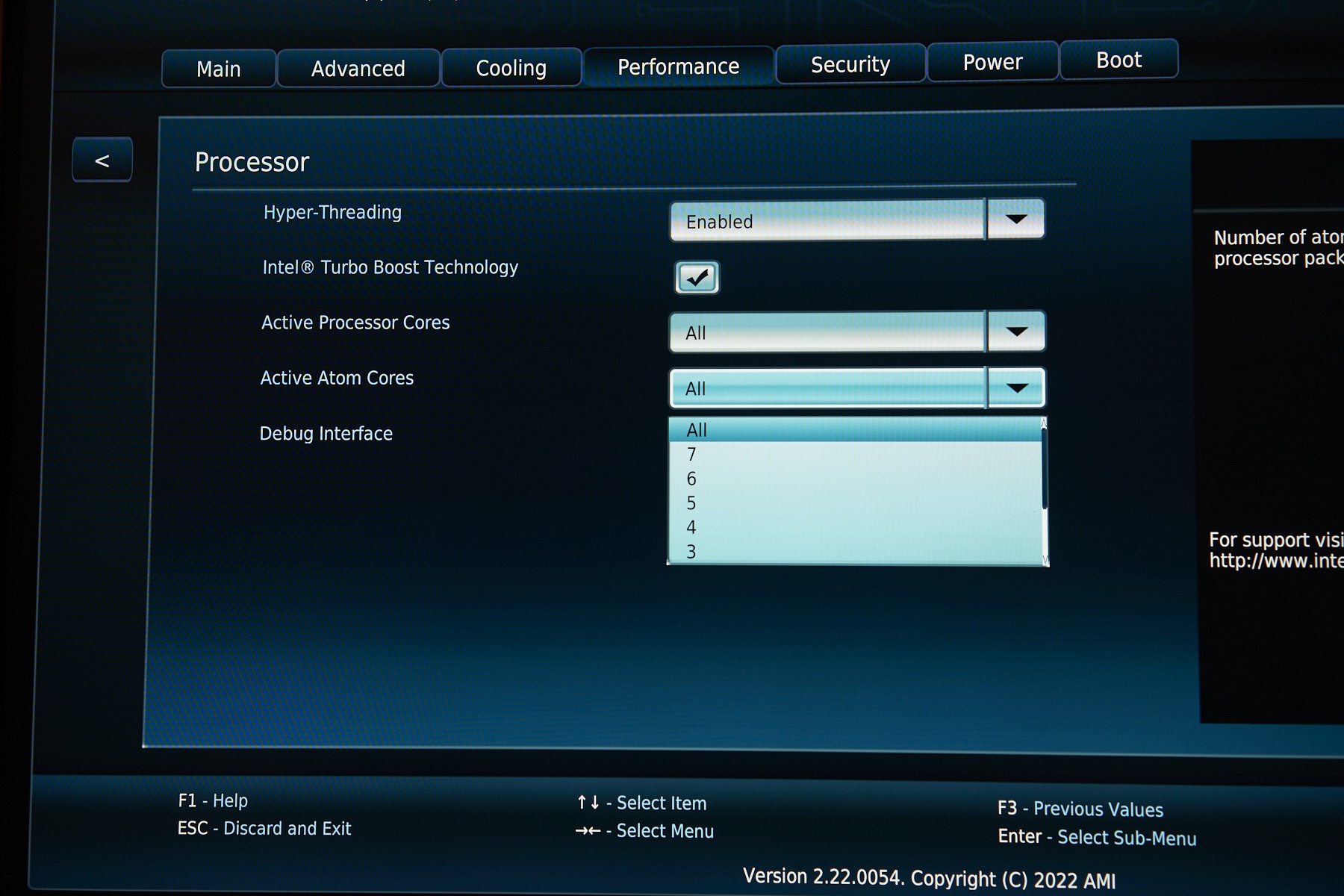Click Enter - Select Sub-Menu hint
Image resolution: width=1344 pixels, height=896 pixels.
click(x=1097, y=837)
